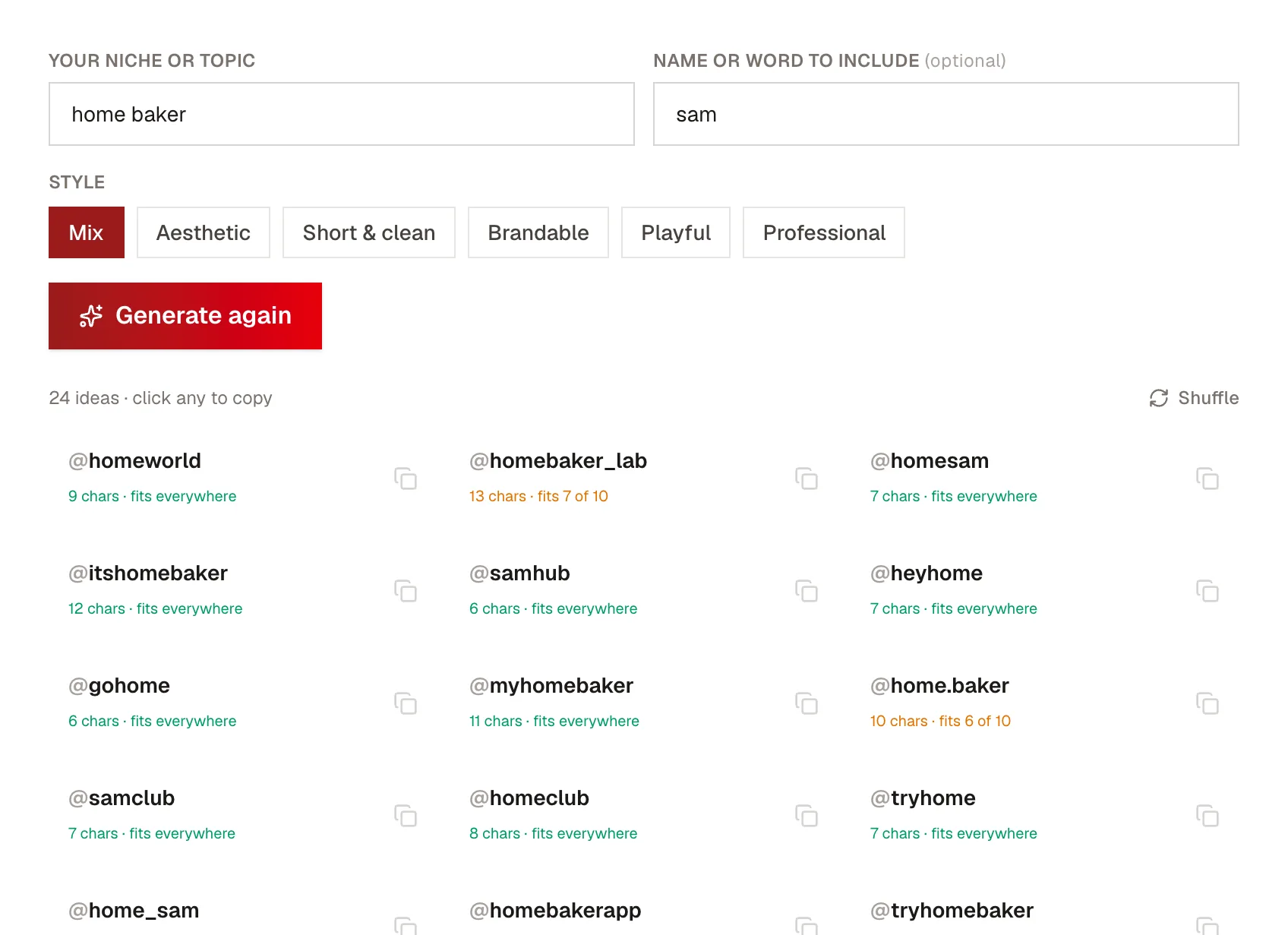The height and width of the screenshot is (935, 1288).
Task: Click the @itshomebaker handle text
Action: 148,573
